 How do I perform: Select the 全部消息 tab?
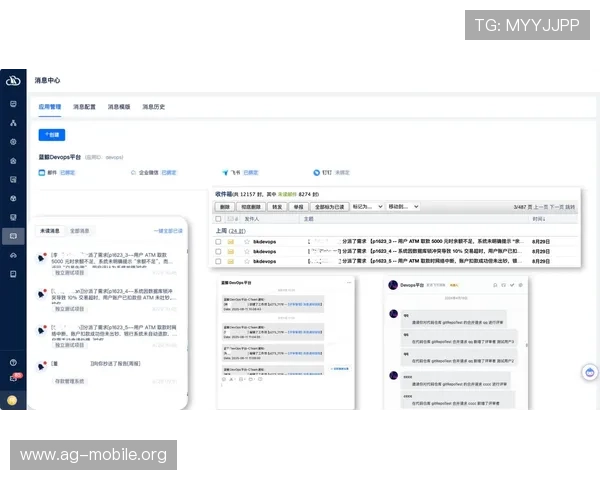[x=80, y=231]
